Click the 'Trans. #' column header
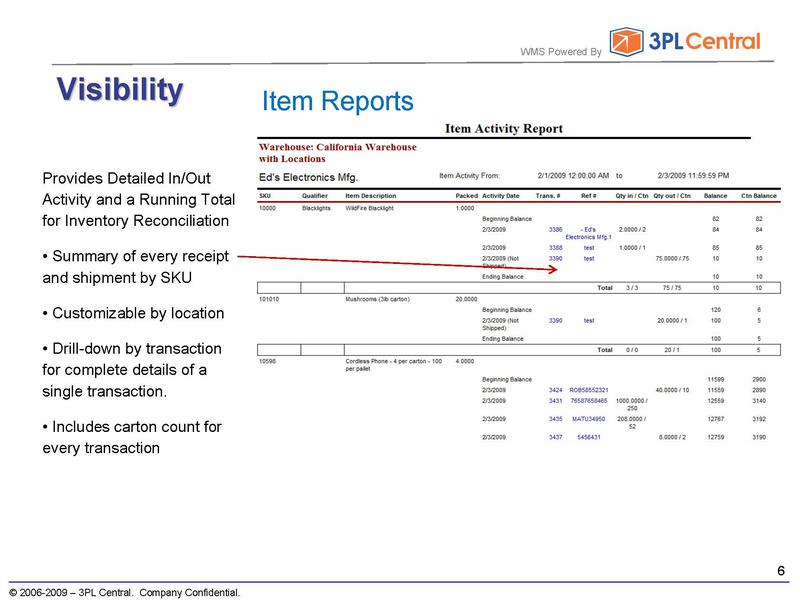 pyautogui.click(x=548, y=196)
